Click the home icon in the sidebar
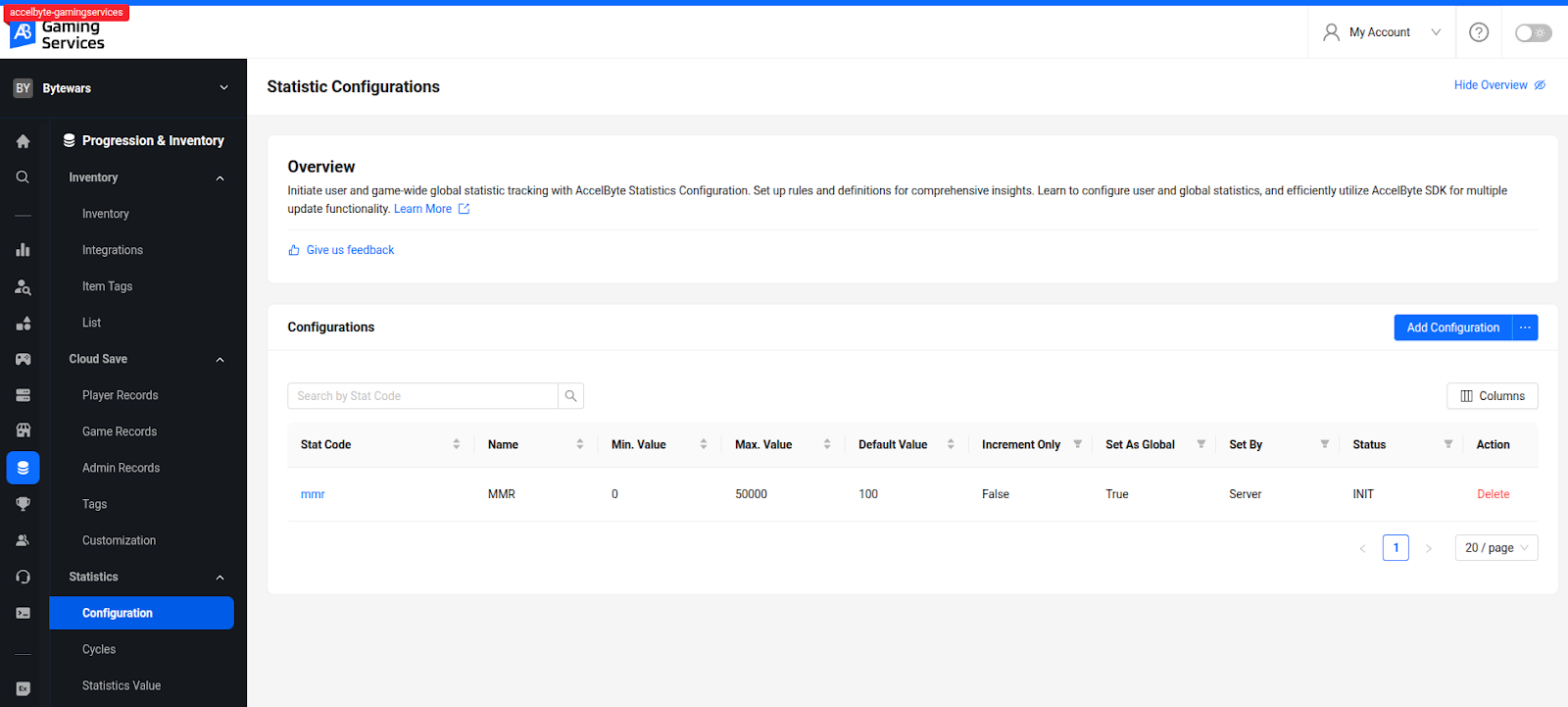The image size is (1568, 707). pyautogui.click(x=23, y=141)
